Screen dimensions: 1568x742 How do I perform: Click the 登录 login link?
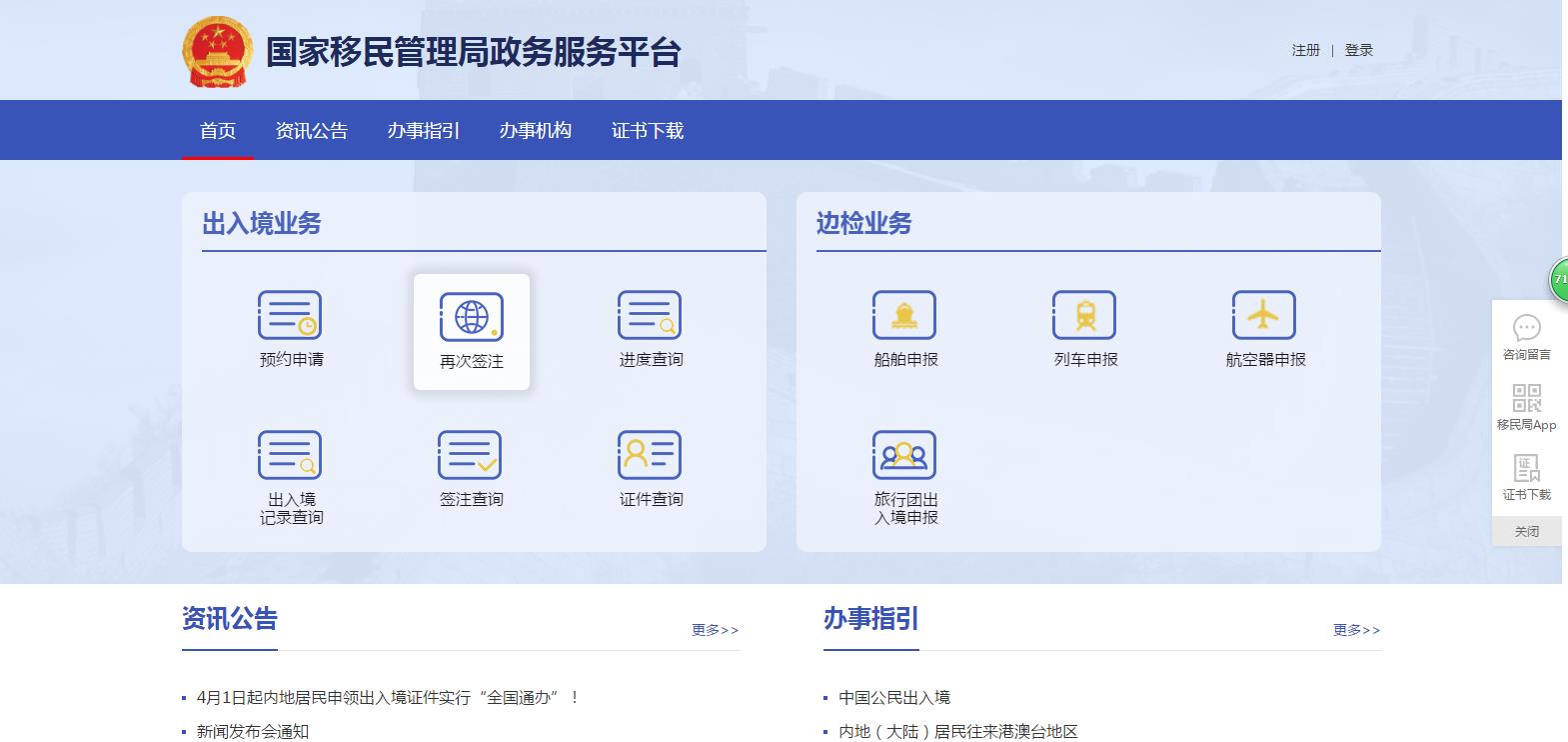tap(1358, 50)
